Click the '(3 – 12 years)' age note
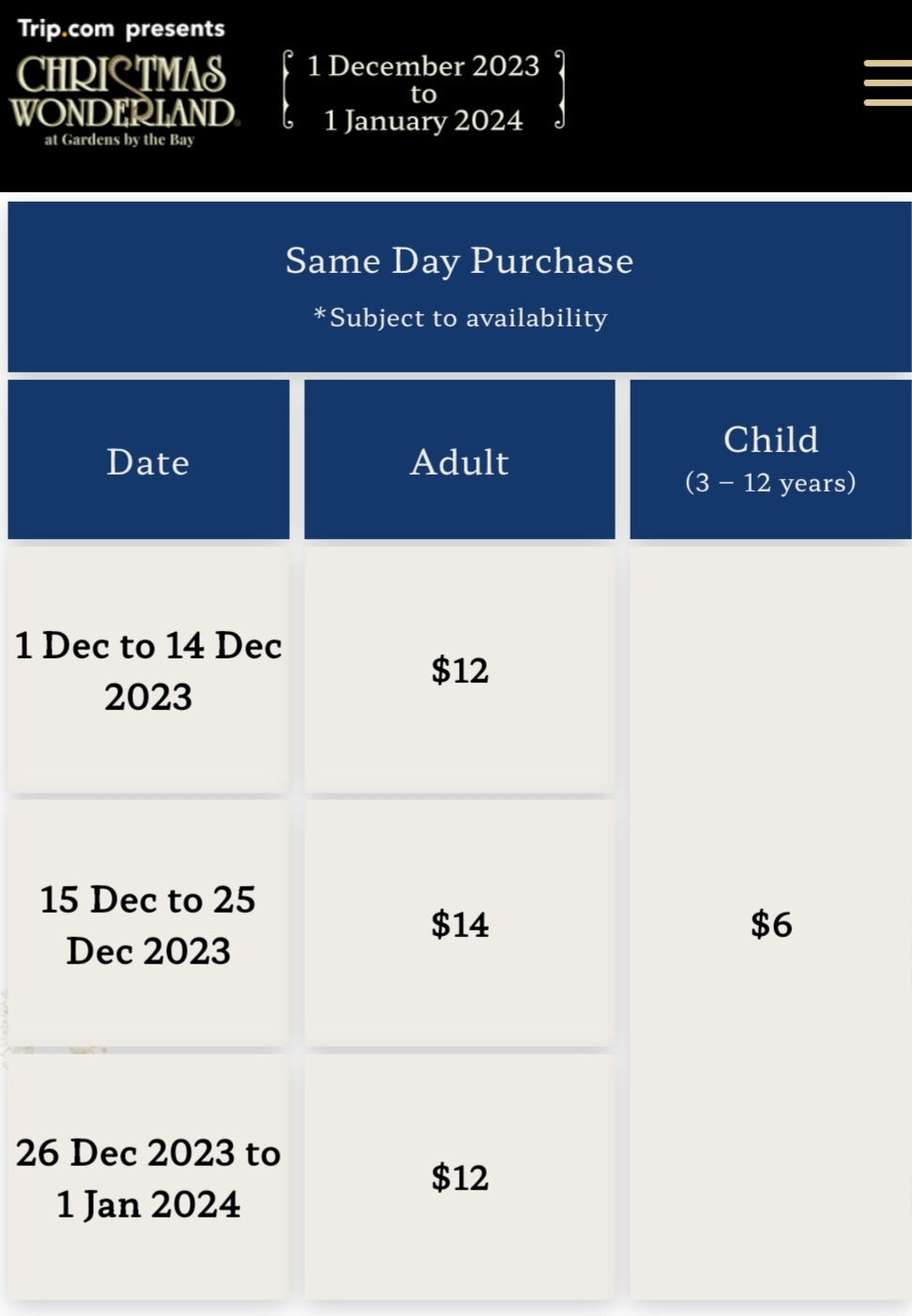The height and width of the screenshot is (1316, 912). [770, 483]
